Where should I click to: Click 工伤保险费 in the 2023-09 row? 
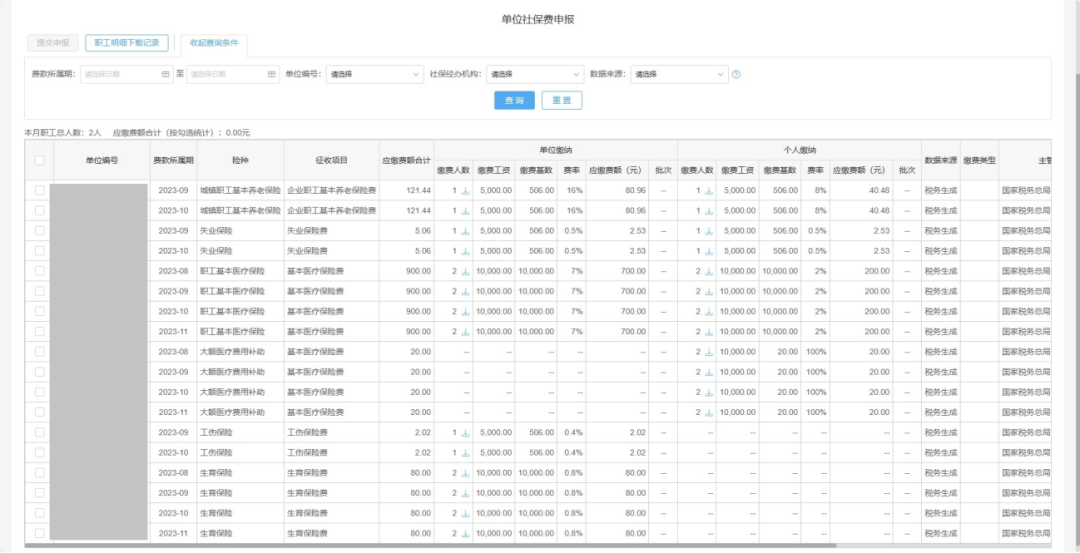tap(307, 432)
